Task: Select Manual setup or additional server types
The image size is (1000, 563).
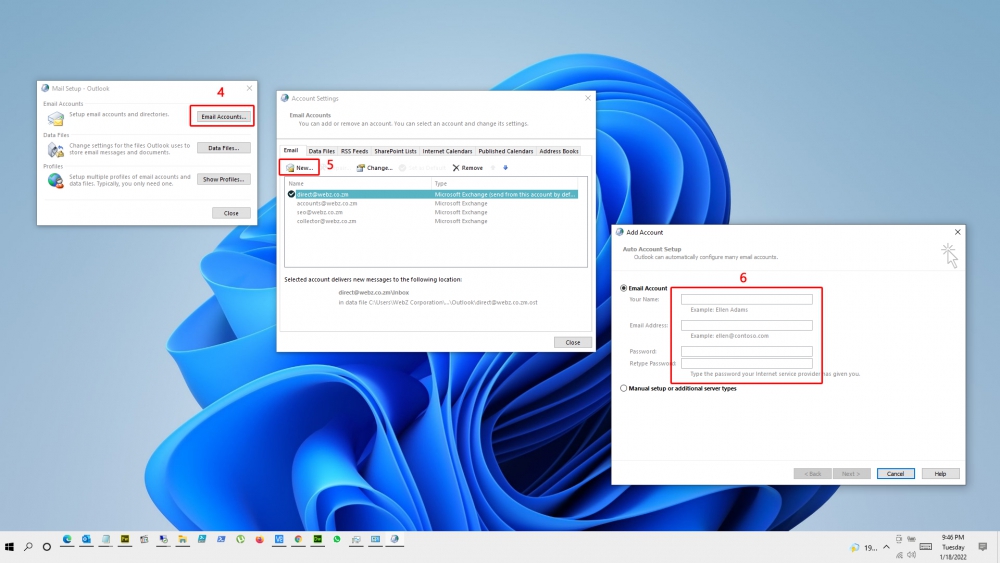Action: click(x=625, y=388)
